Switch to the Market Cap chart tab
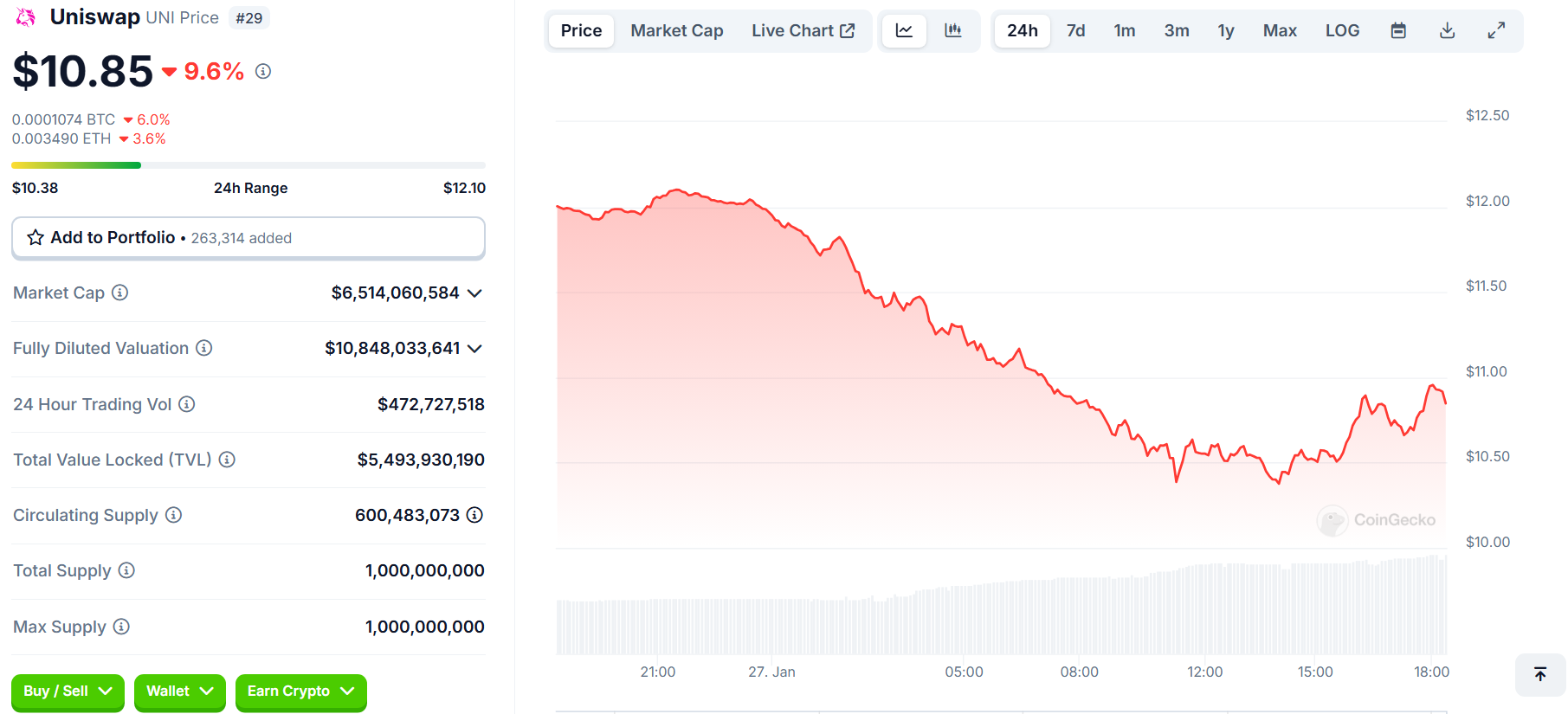The height and width of the screenshot is (714, 1568). click(x=676, y=31)
